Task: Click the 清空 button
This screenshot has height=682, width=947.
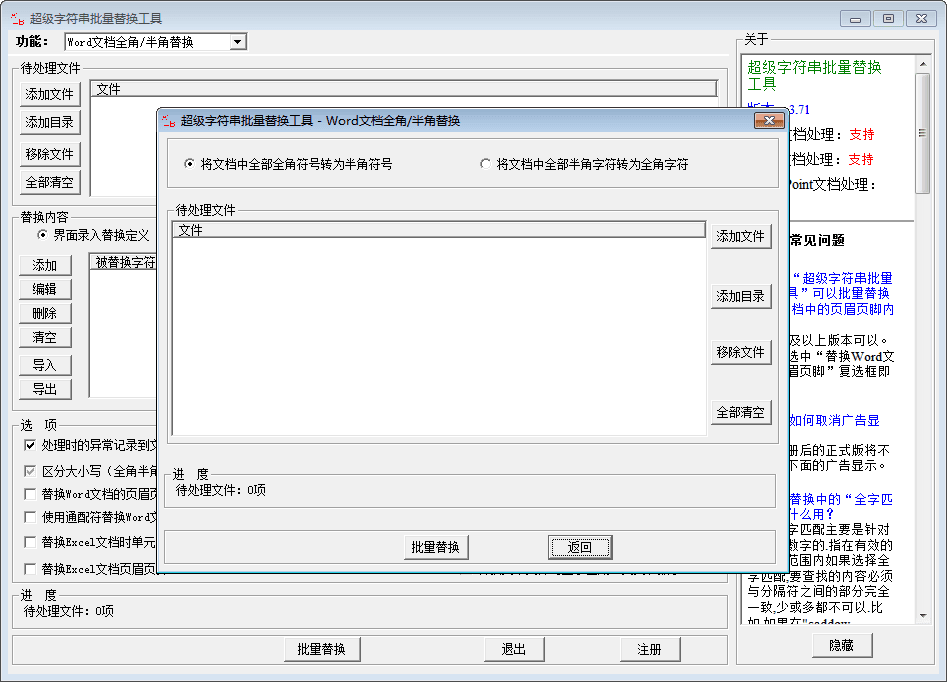Action: tap(45, 337)
